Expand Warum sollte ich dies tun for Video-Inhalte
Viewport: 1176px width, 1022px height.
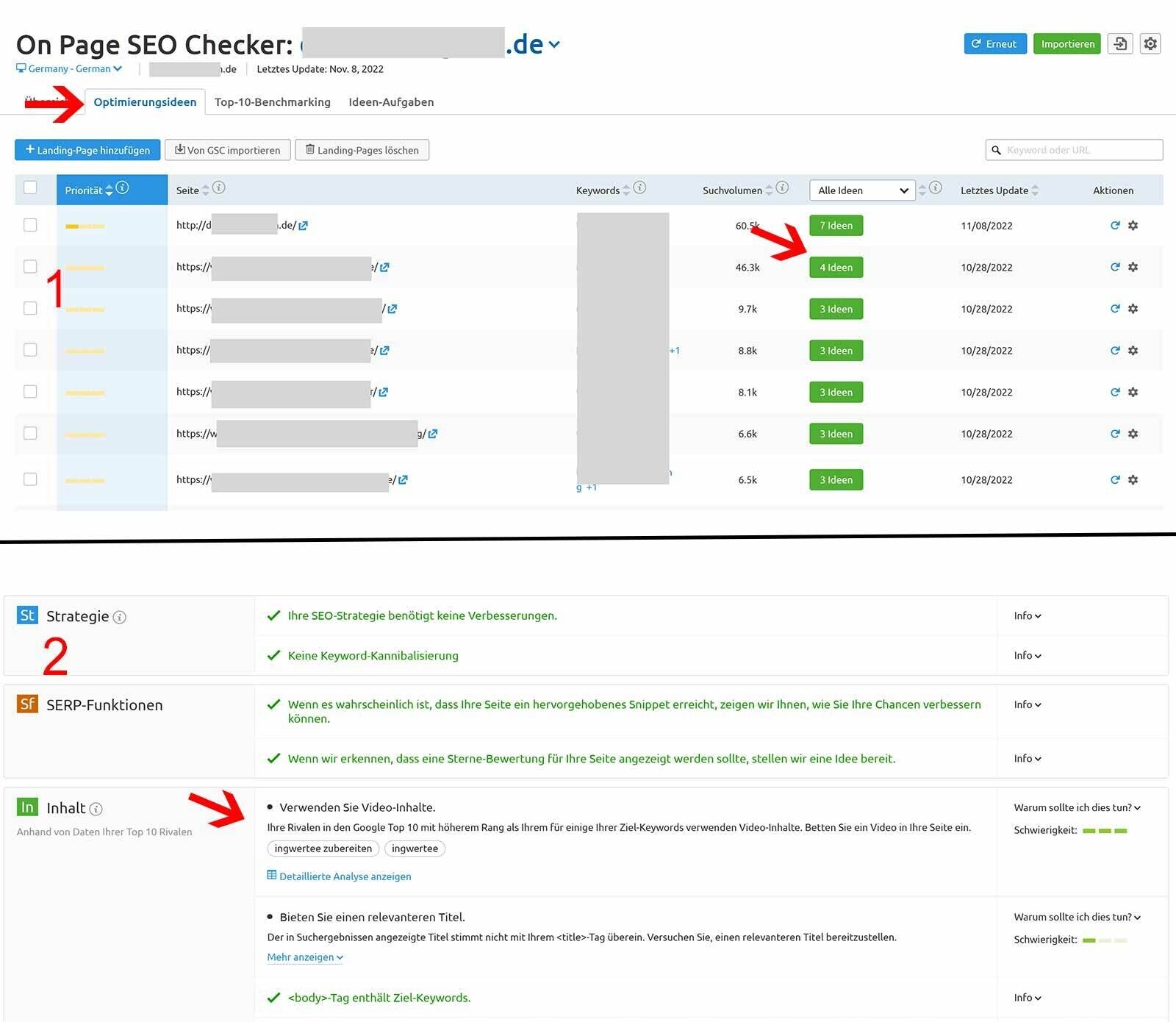[x=1078, y=807]
